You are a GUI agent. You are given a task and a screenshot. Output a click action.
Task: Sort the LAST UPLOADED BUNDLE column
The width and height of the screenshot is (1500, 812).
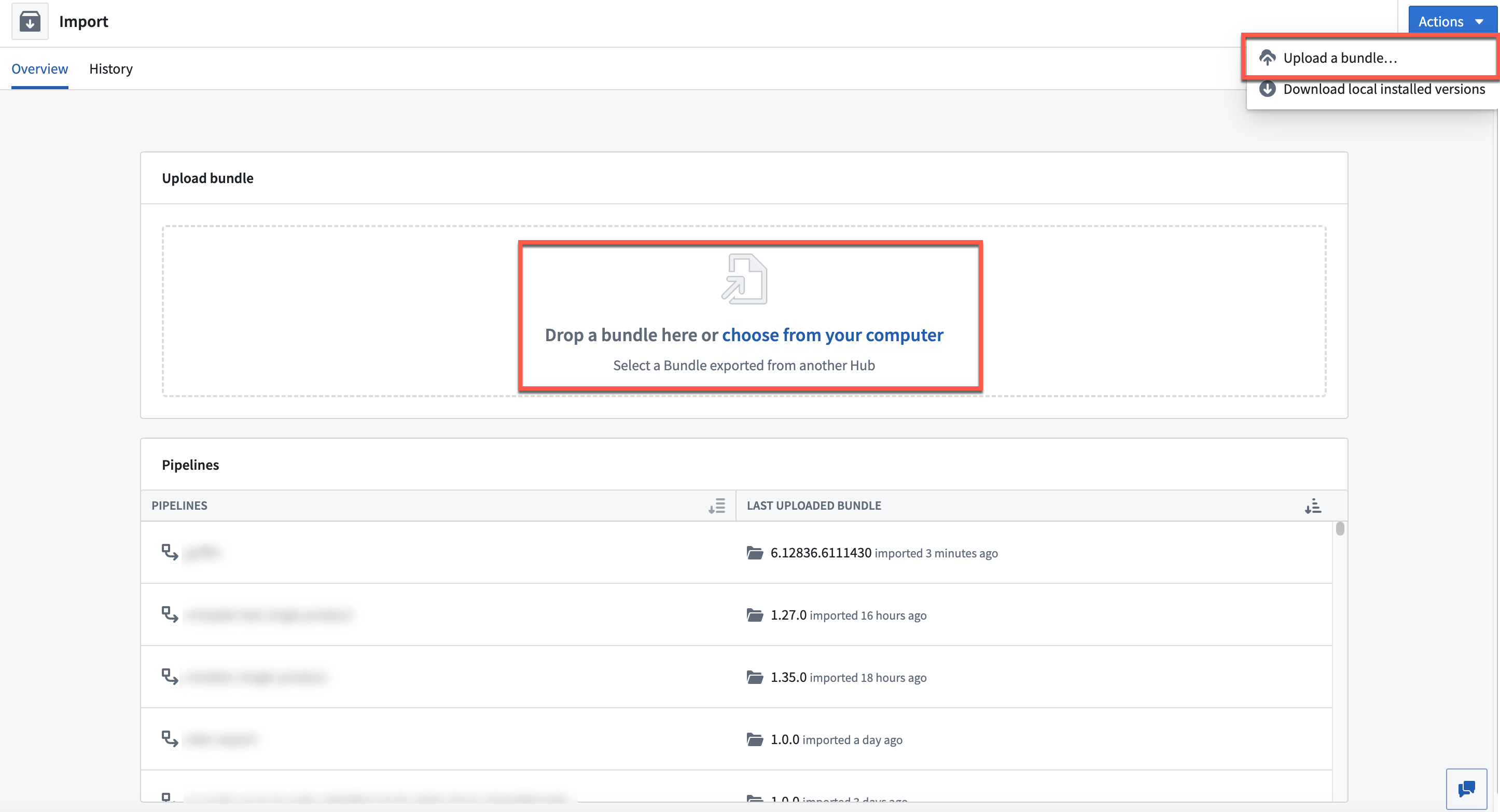pos(1313,506)
